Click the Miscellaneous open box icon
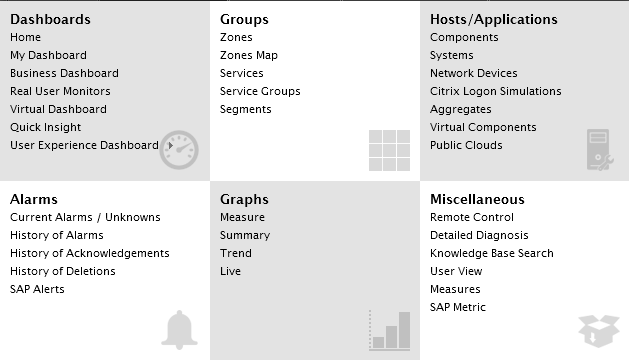The height and width of the screenshot is (360, 629). coord(599,331)
